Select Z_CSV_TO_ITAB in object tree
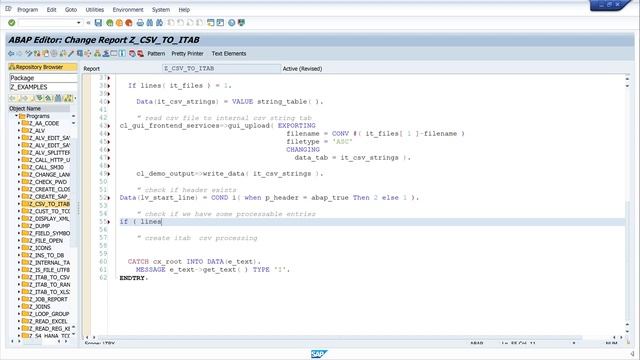Screen dimensions: 640x360 [x=49, y=204]
